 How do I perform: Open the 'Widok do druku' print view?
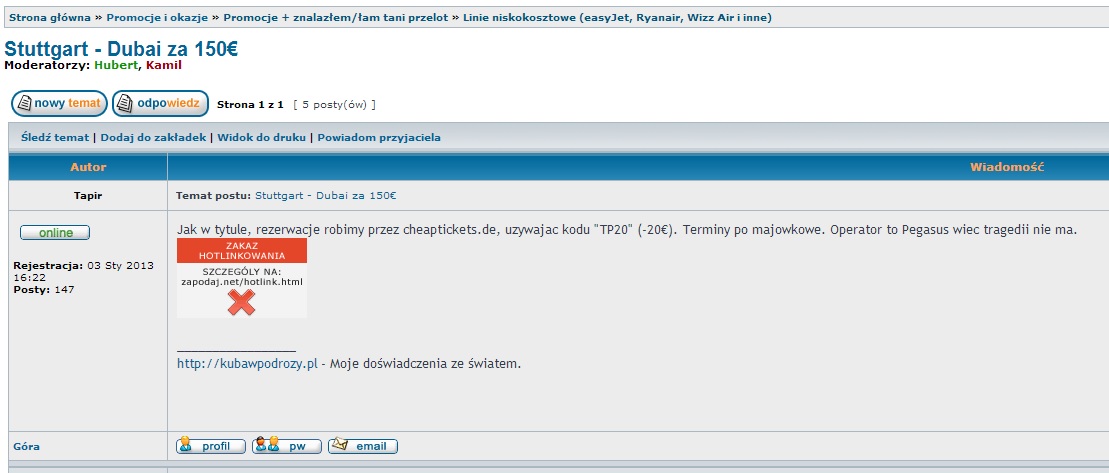(262, 138)
